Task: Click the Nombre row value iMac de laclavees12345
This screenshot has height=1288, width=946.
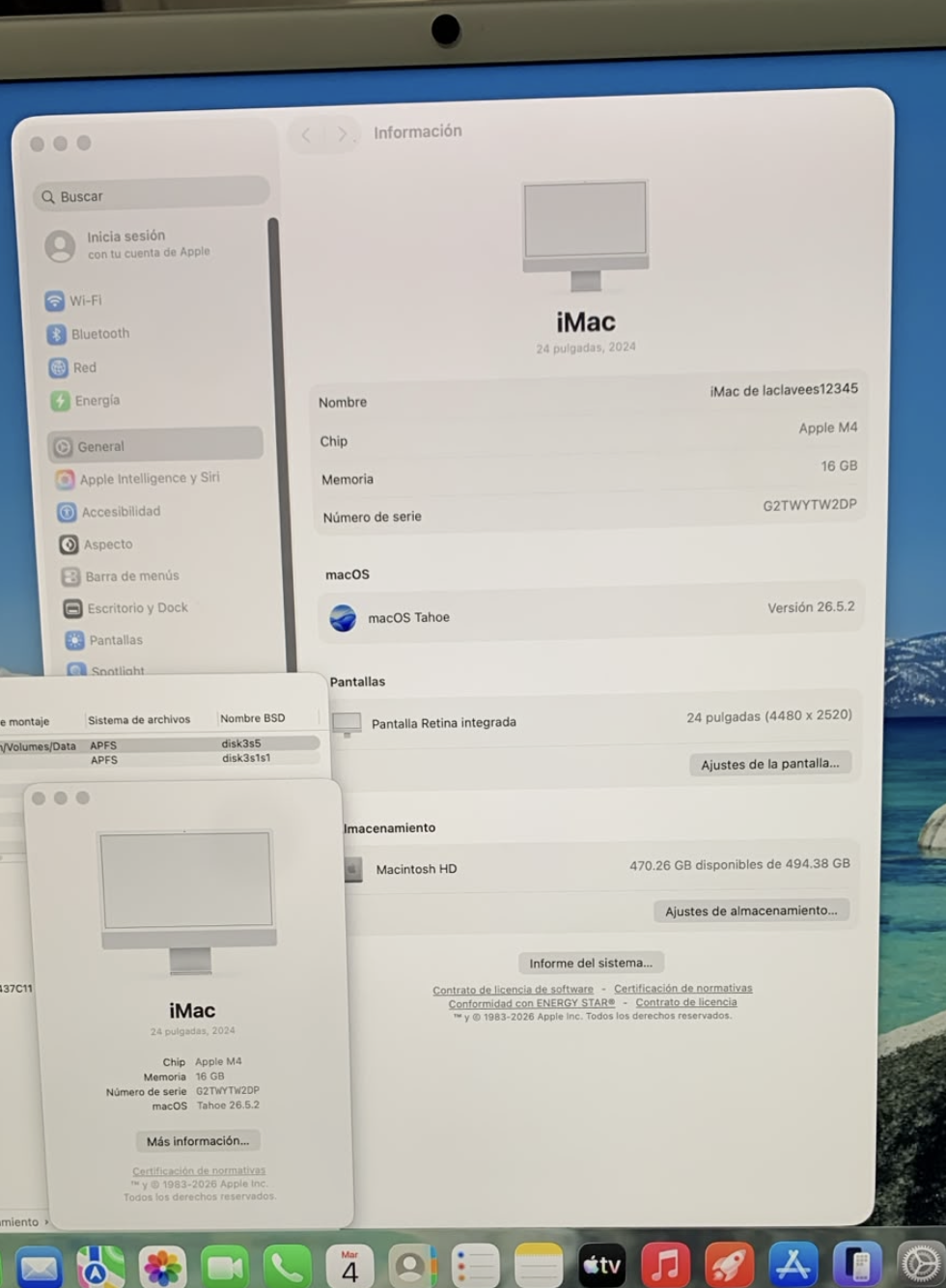Action: point(783,389)
